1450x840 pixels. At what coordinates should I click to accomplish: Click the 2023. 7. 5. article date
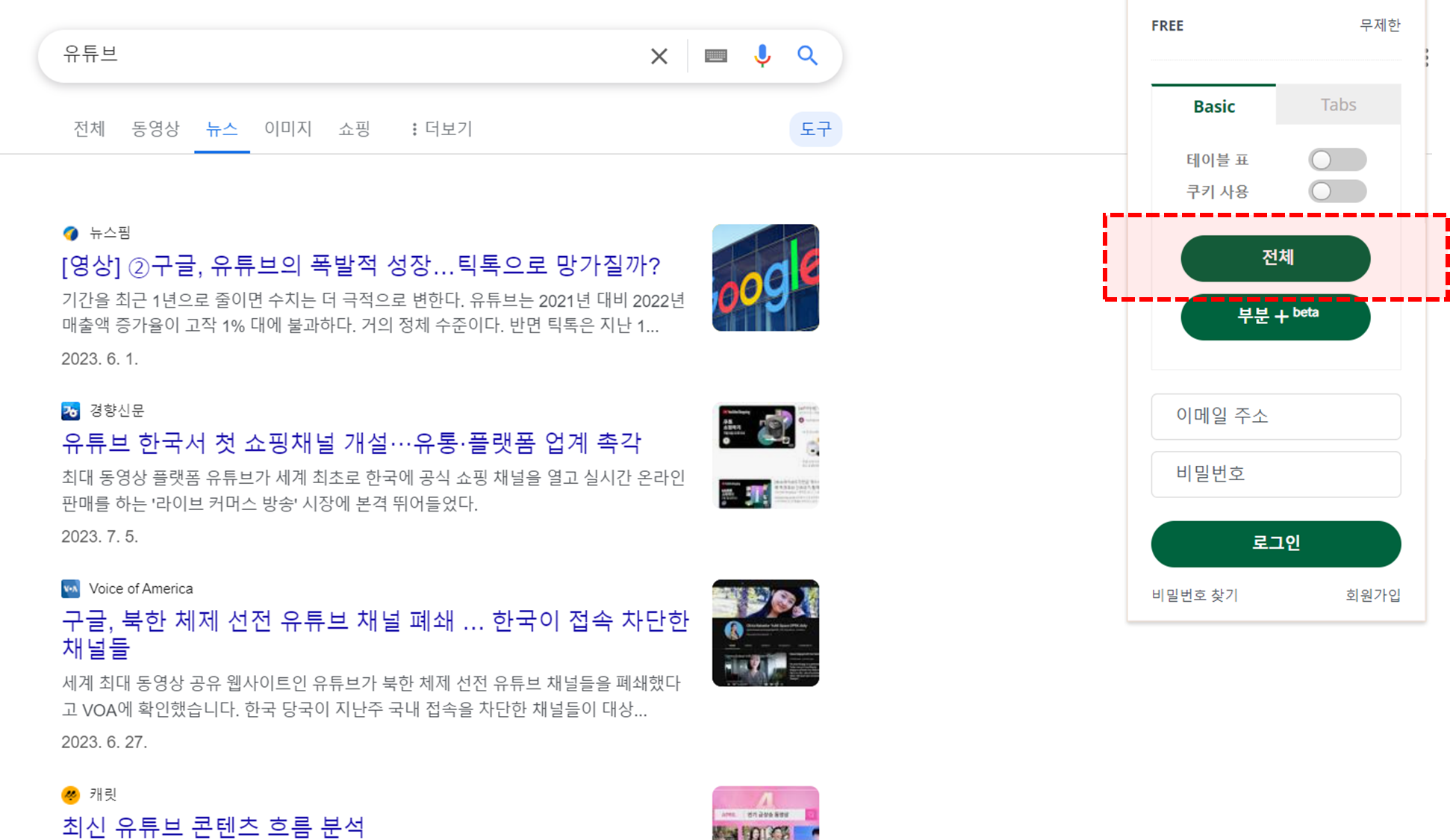(99, 537)
